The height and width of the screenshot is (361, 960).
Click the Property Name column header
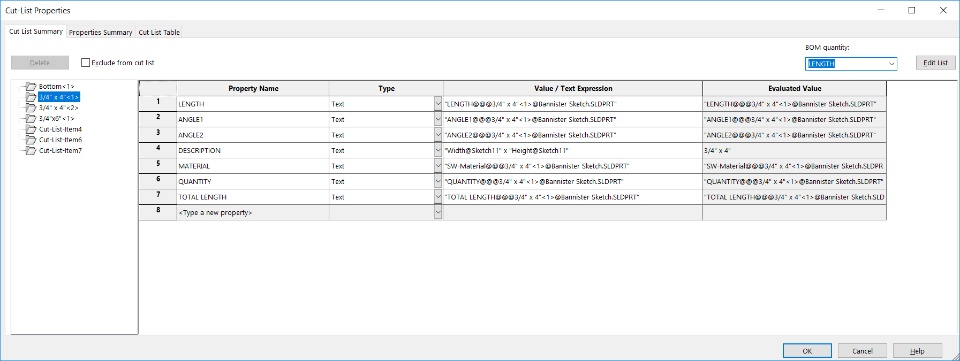253,88
